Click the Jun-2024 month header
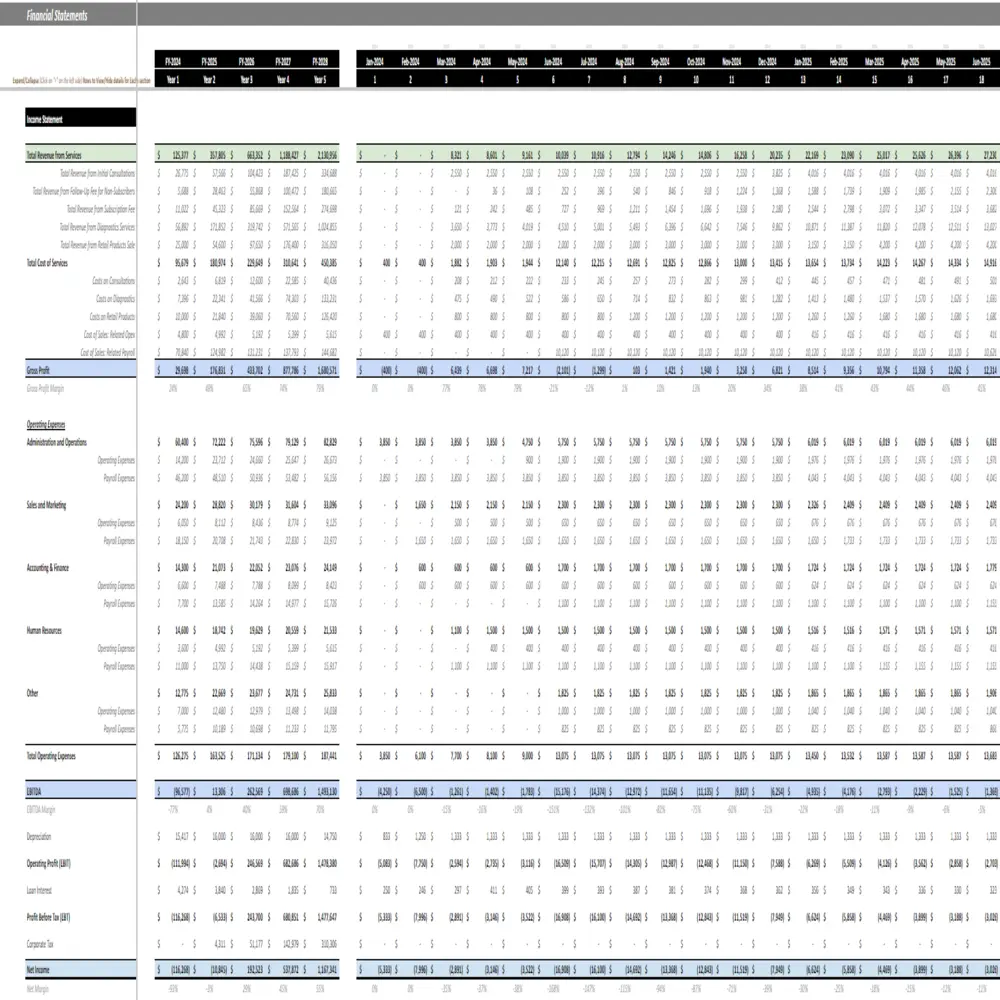Viewport: 1000px width, 1000px height. [x=553, y=61]
